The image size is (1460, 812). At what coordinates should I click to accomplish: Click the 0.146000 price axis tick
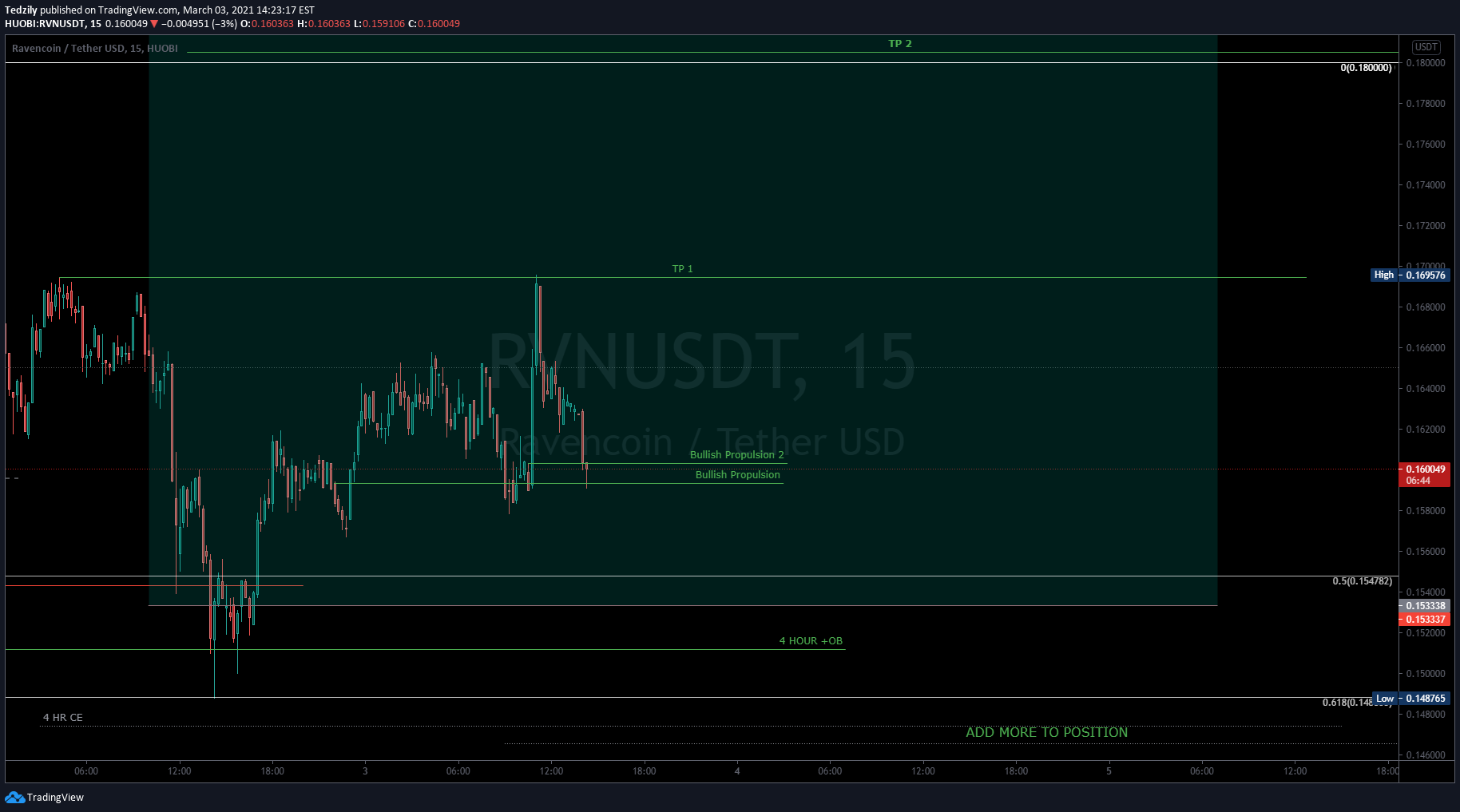point(1426,755)
